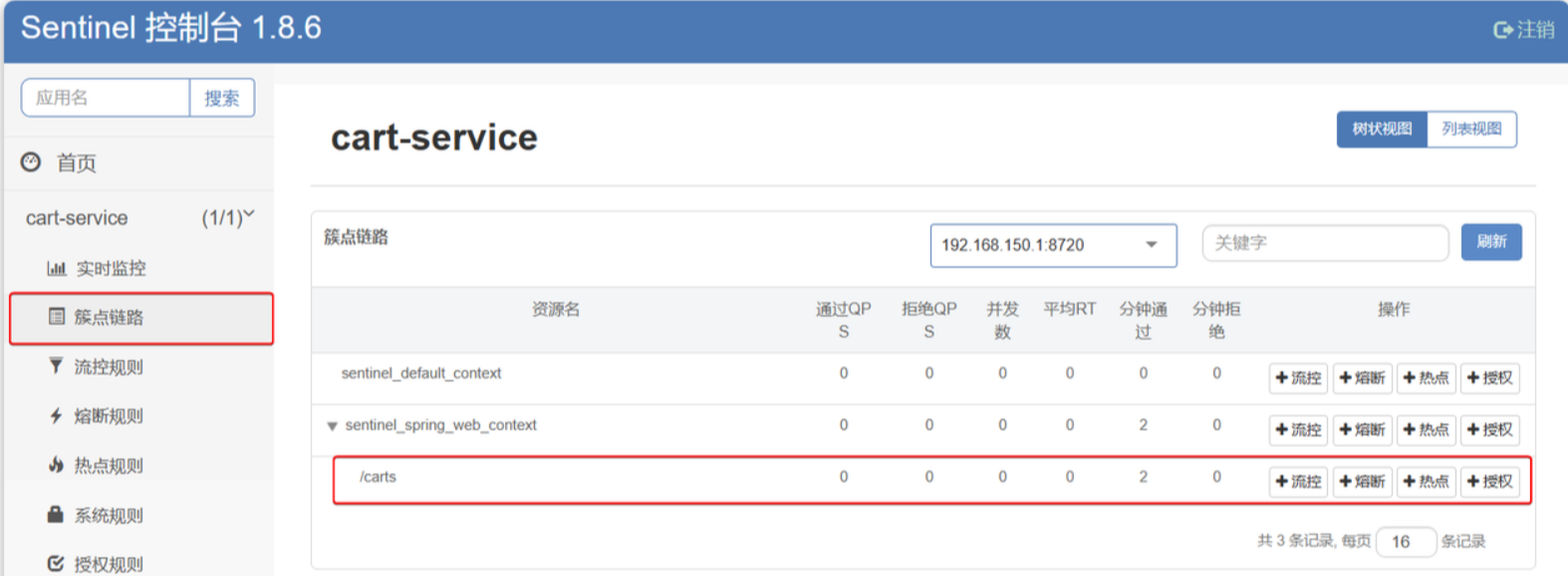Add 流控 rule for /carts
The image size is (1568, 576).
1298,482
